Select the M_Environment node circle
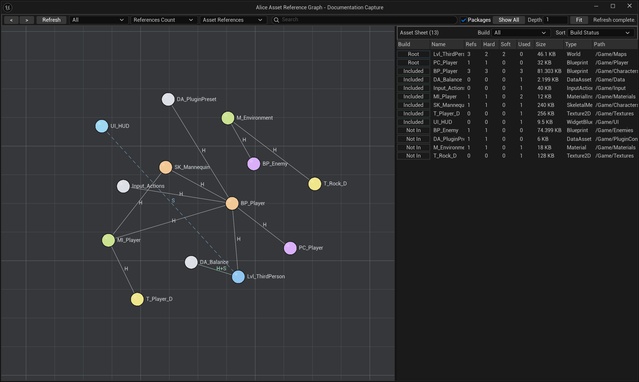 click(x=228, y=118)
